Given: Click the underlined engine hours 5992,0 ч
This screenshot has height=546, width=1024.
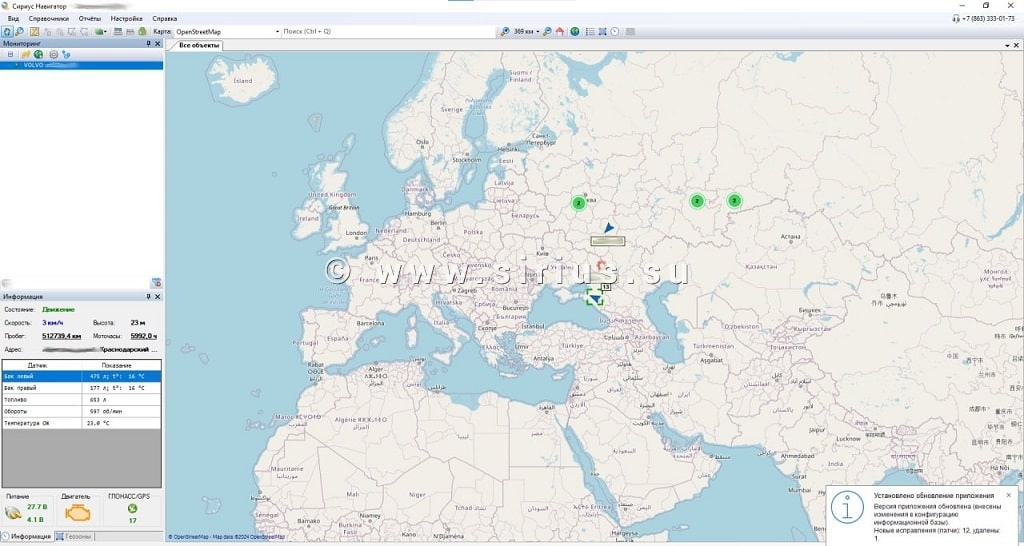Looking at the screenshot, I should click(x=144, y=336).
